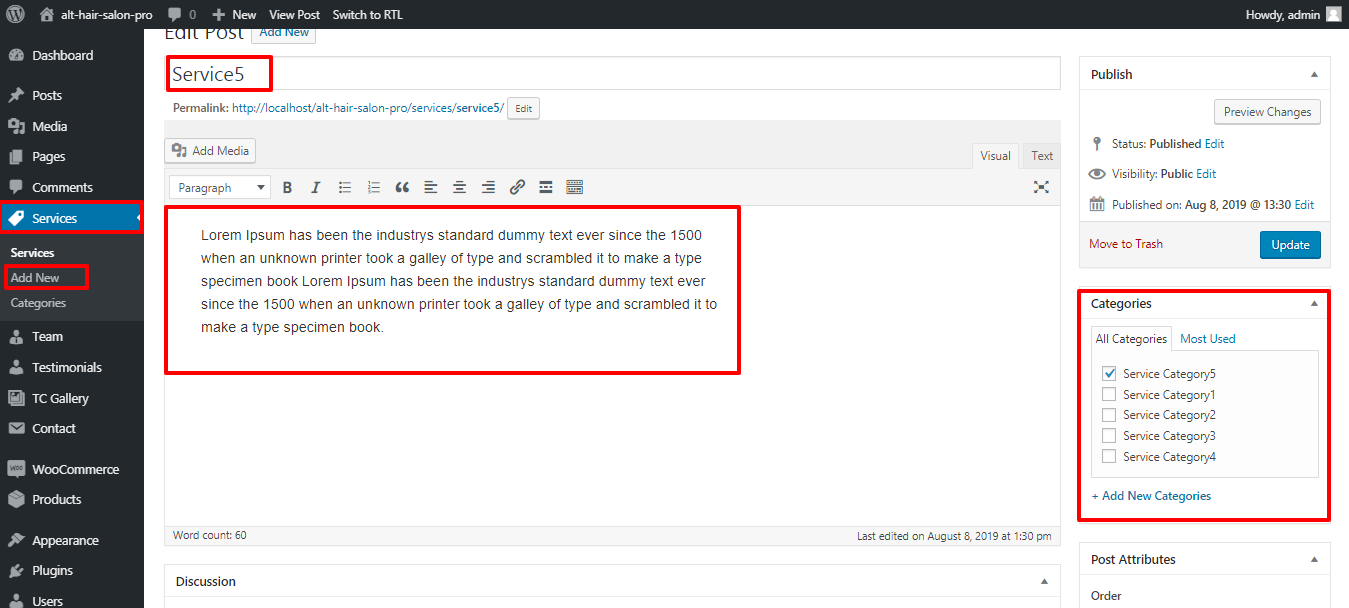Collapse the Publish panel
Screen dimensions: 1349x608
(x=1314, y=74)
